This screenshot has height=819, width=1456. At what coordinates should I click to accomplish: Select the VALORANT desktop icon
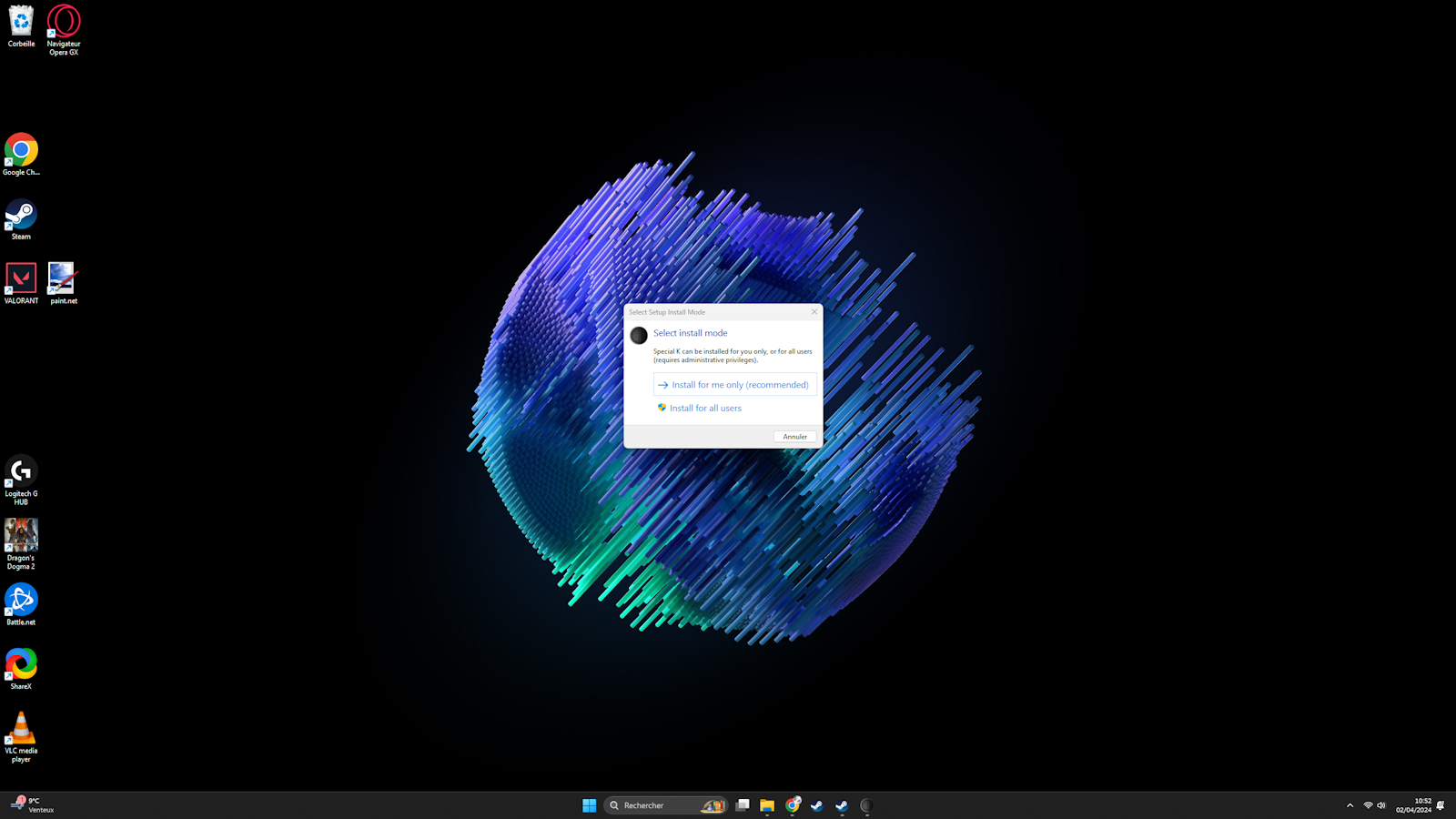click(21, 282)
